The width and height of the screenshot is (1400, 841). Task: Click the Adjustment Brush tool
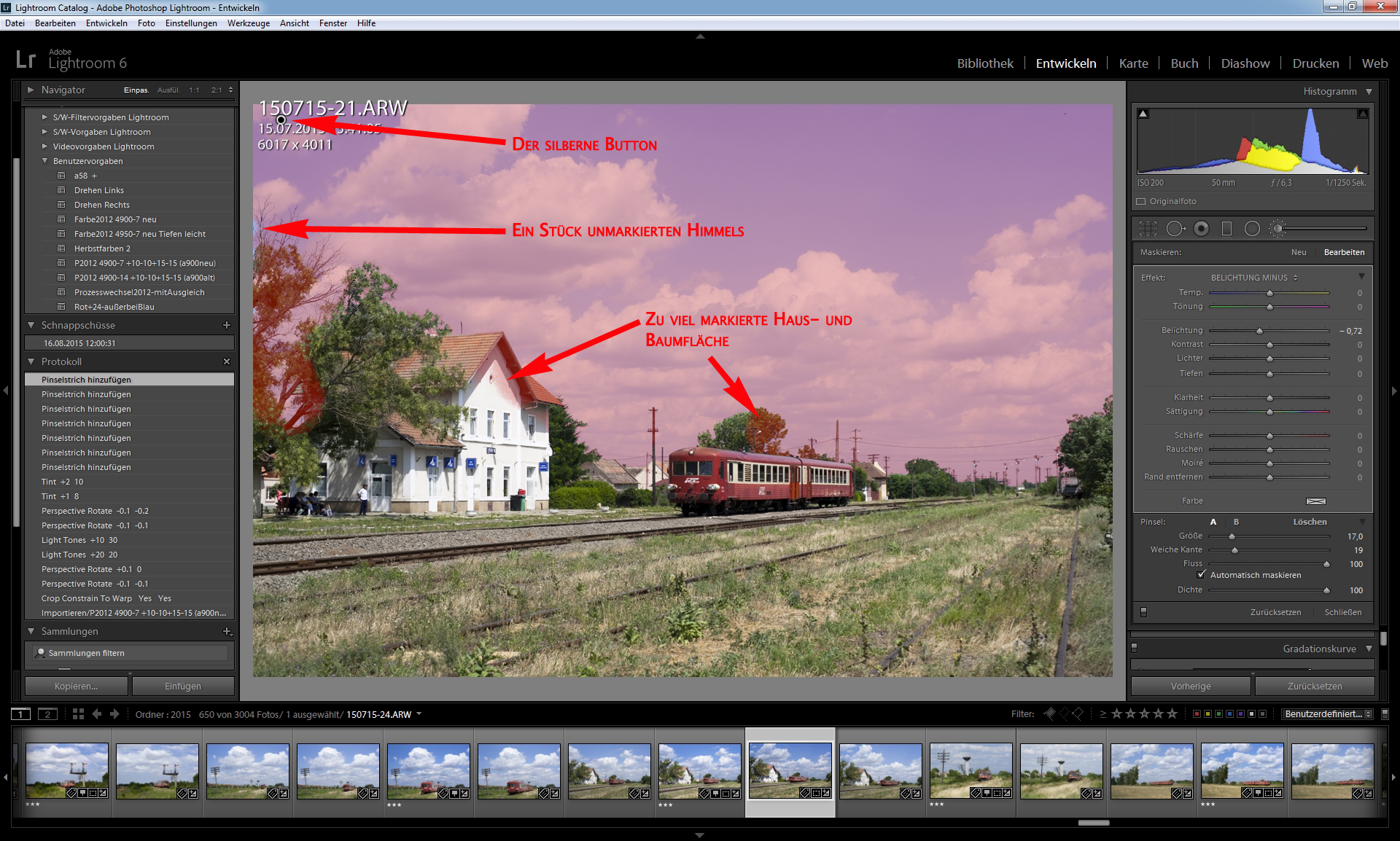tap(1277, 229)
